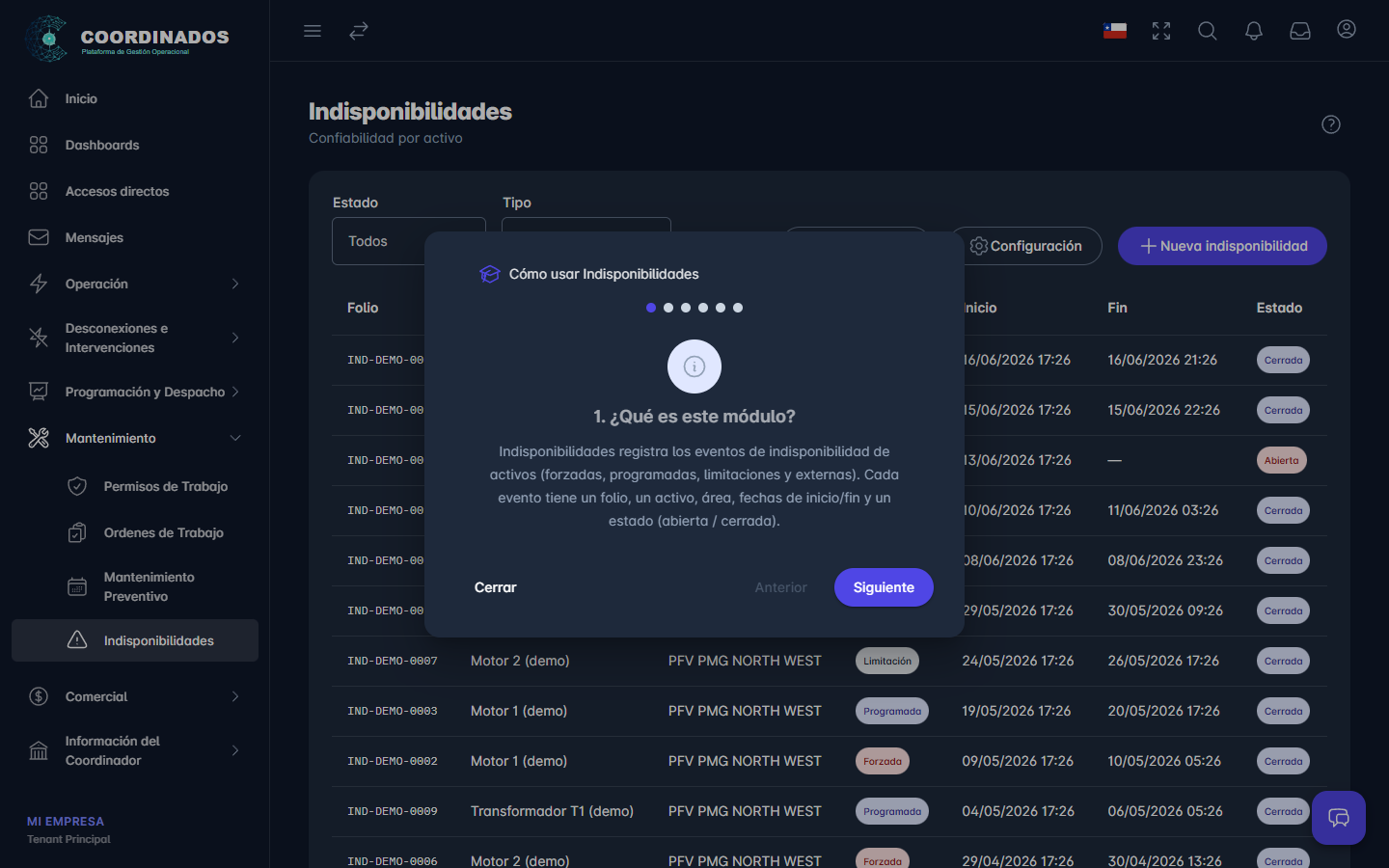This screenshot has width=1389, height=868.
Task: Click the Mantenimiento Preventivo calendar icon
Action: coord(77,586)
